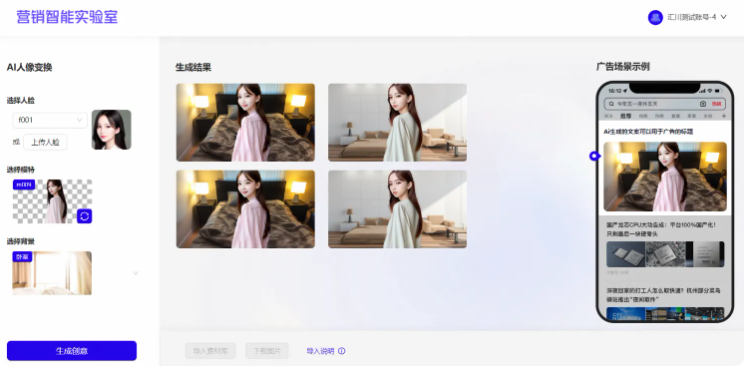The image size is (744, 366).
Task: Click the 生成创意 generate button
Action: point(72,351)
